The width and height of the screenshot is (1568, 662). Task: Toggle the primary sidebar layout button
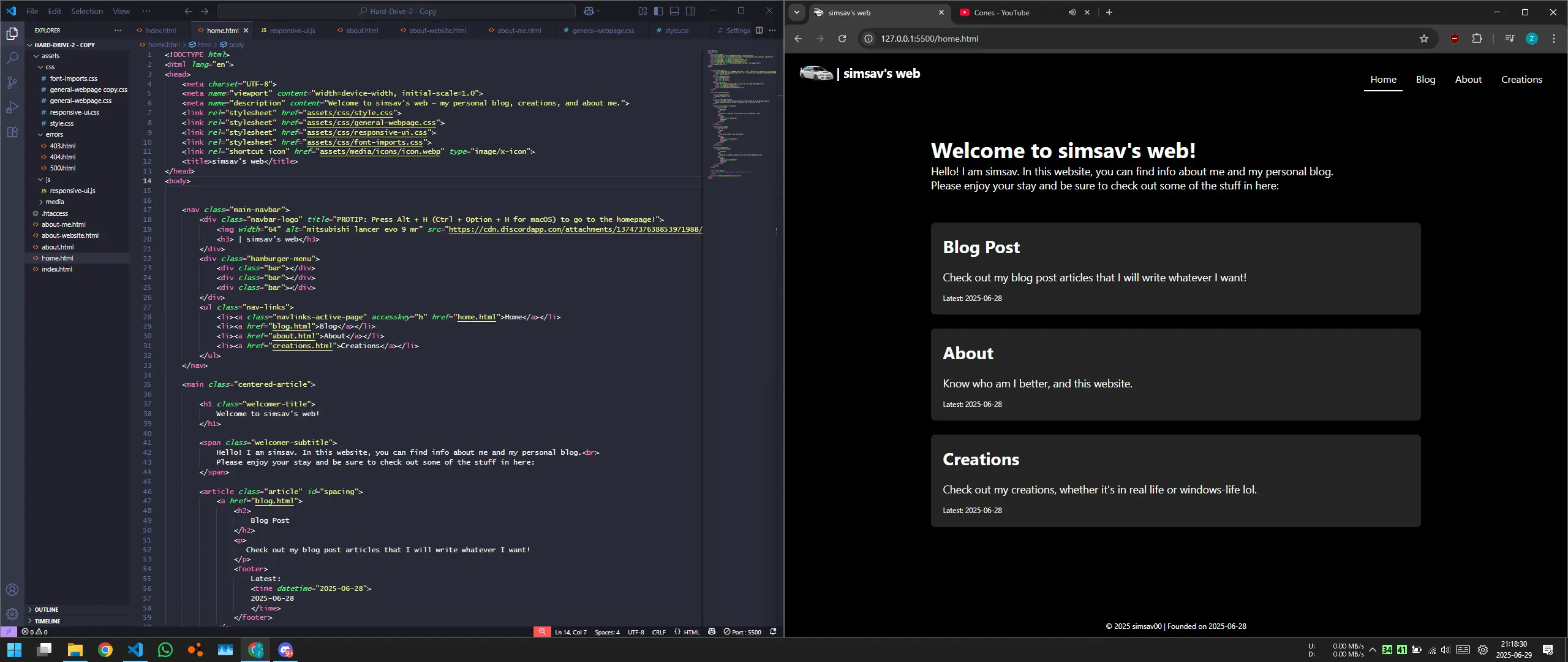pyautogui.click(x=658, y=10)
